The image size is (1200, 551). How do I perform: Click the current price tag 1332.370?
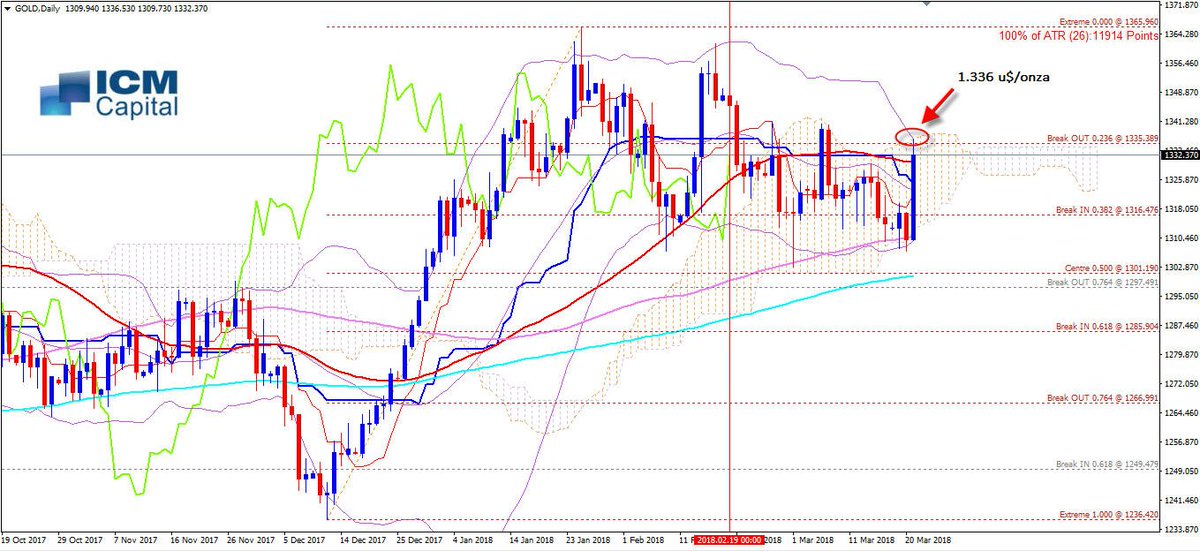pyautogui.click(x=1180, y=155)
